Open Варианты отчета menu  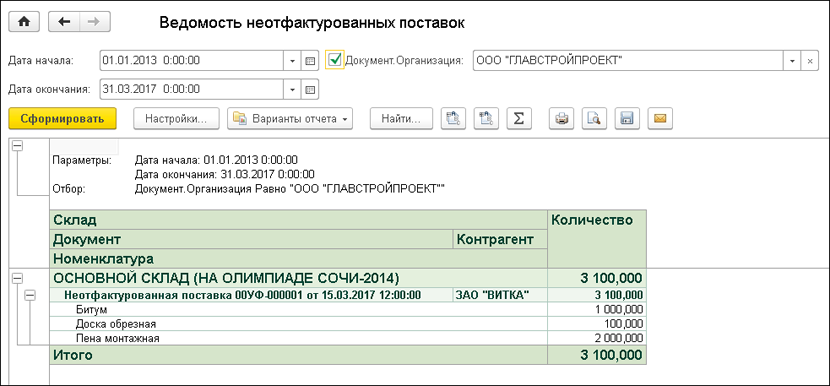[290, 119]
